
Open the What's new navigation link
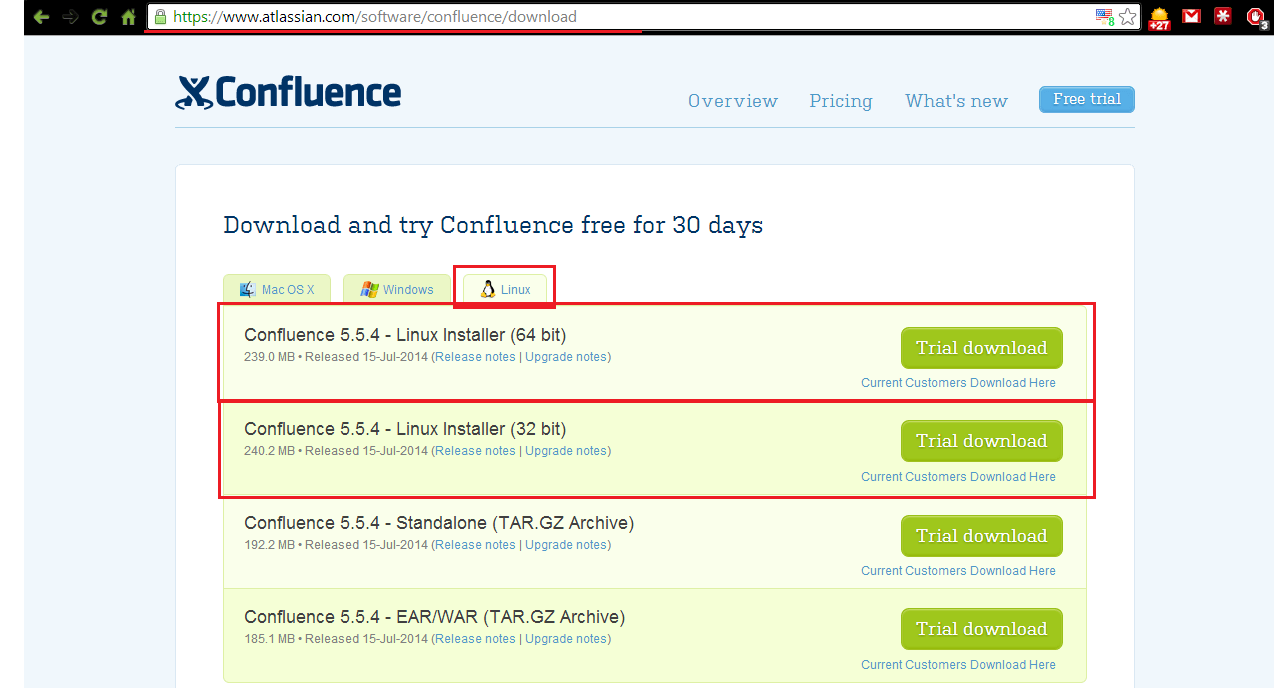point(956,101)
